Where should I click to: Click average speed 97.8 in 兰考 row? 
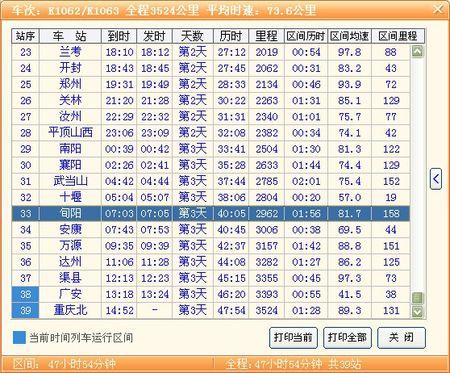350,52
